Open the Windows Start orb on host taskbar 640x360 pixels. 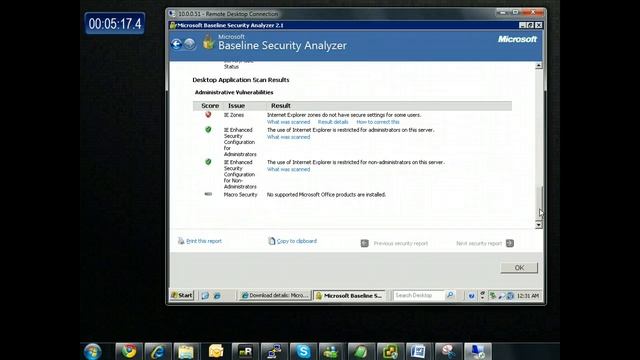93,351
